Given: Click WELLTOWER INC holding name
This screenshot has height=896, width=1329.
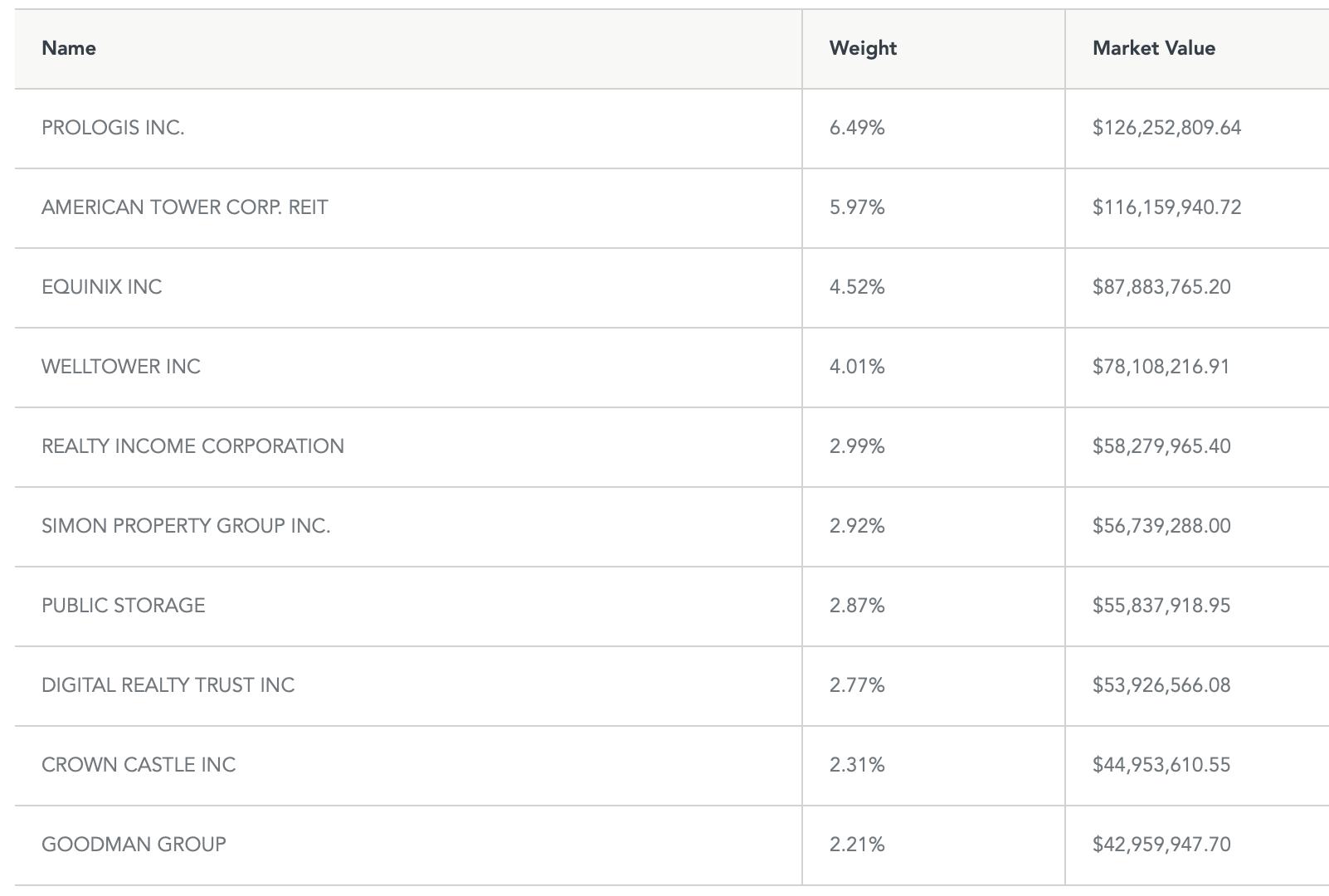Looking at the screenshot, I should point(121,367).
